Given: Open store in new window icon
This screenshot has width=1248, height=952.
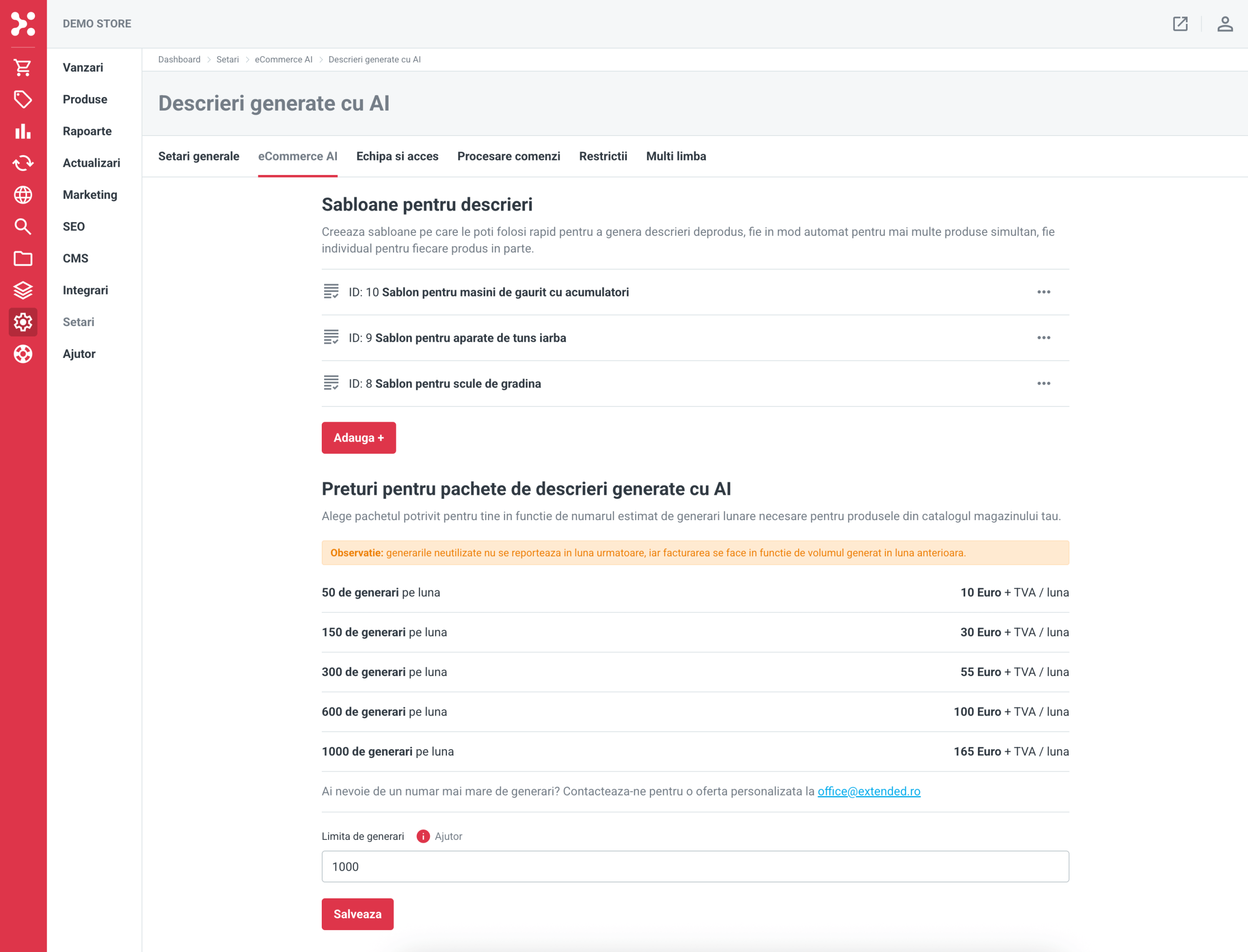Looking at the screenshot, I should coord(1180,24).
